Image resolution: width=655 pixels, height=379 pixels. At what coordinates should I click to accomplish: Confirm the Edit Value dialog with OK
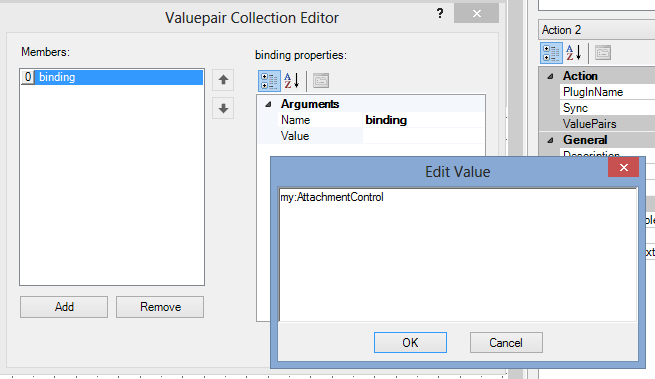pos(410,343)
